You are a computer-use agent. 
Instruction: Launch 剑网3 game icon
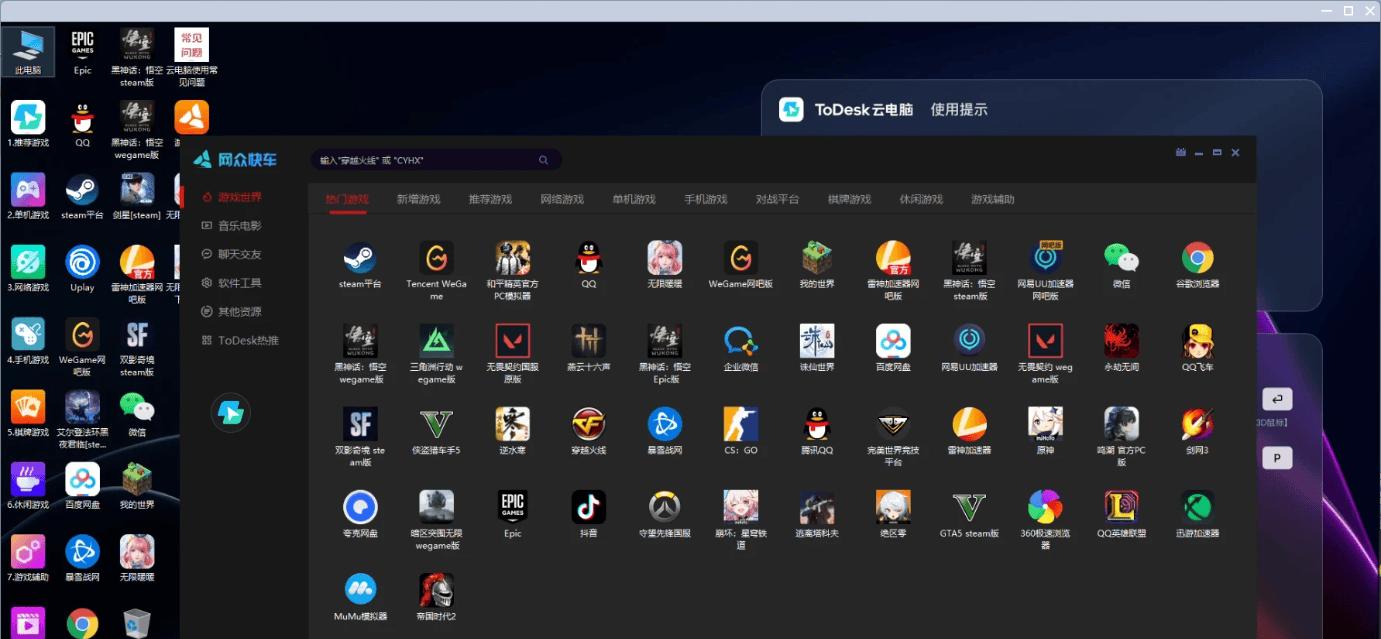(x=1197, y=424)
